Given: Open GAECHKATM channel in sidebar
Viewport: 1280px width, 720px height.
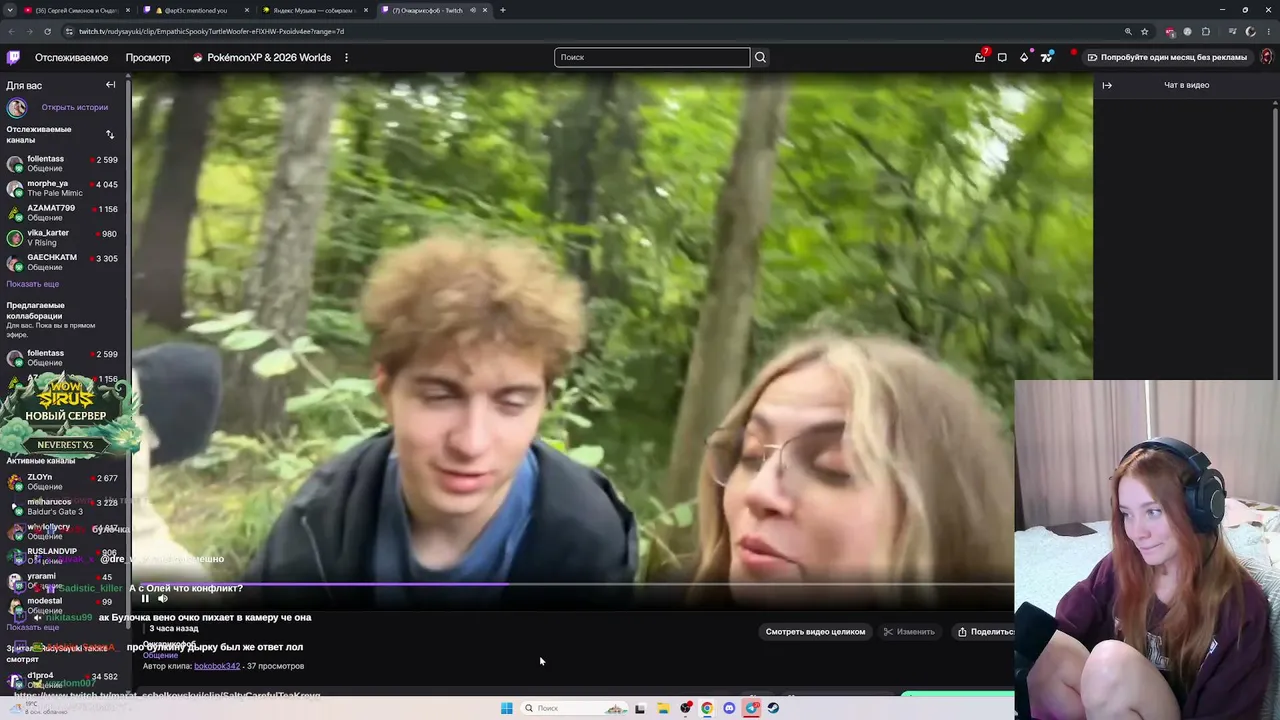Looking at the screenshot, I should pos(62,262).
